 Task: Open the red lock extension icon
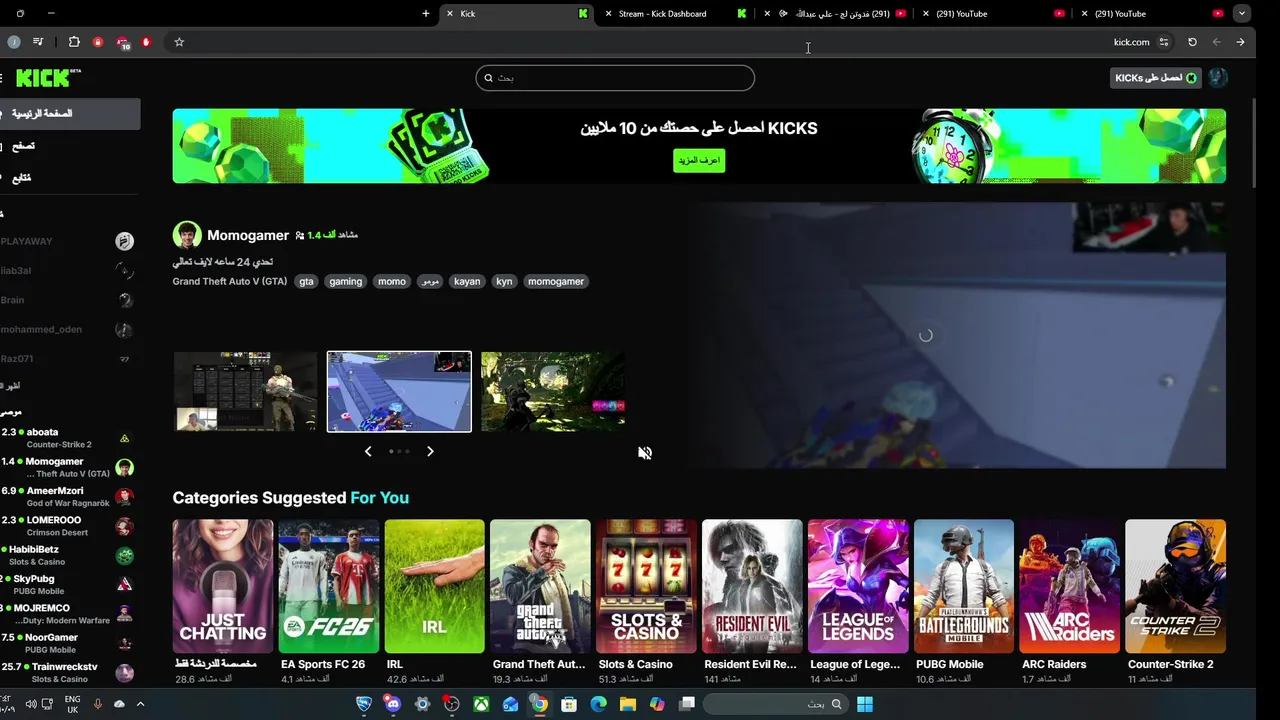click(98, 42)
